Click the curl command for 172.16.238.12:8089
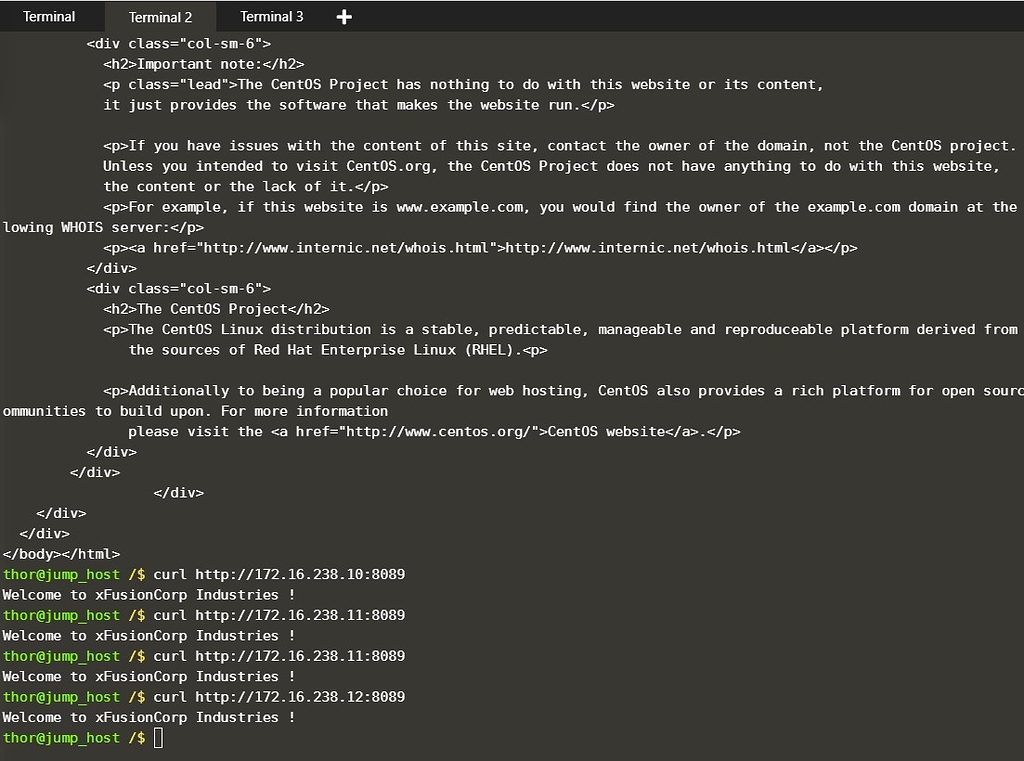 tap(279, 697)
